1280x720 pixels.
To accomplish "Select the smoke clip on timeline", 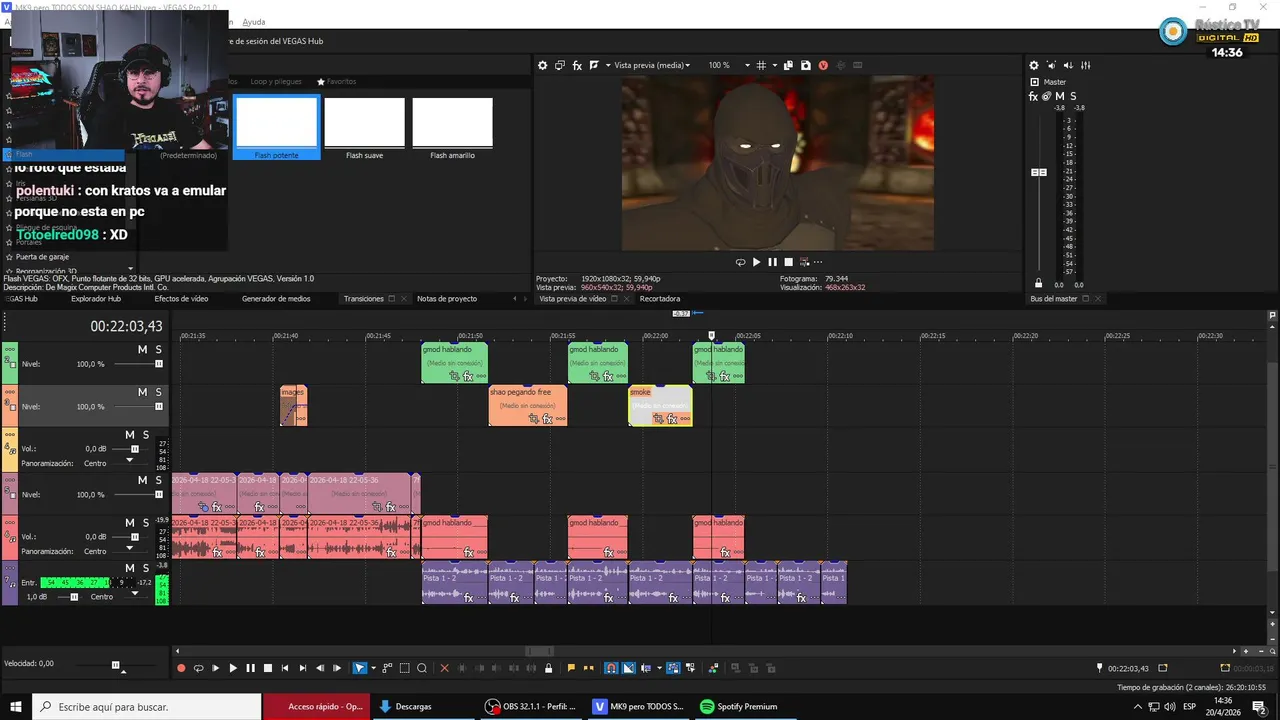I will click(x=660, y=405).
